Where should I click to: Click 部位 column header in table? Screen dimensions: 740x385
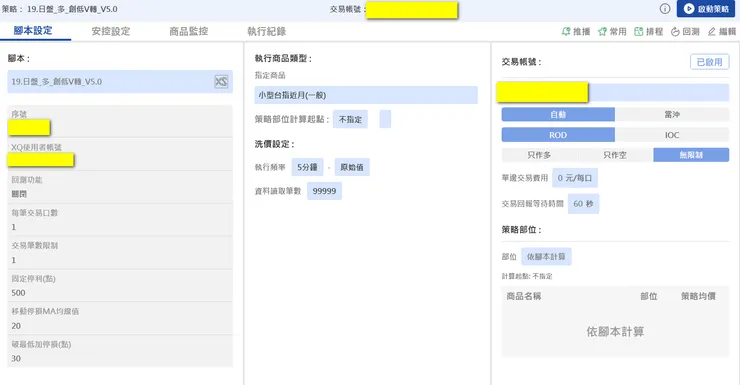[x=648, y=296]
